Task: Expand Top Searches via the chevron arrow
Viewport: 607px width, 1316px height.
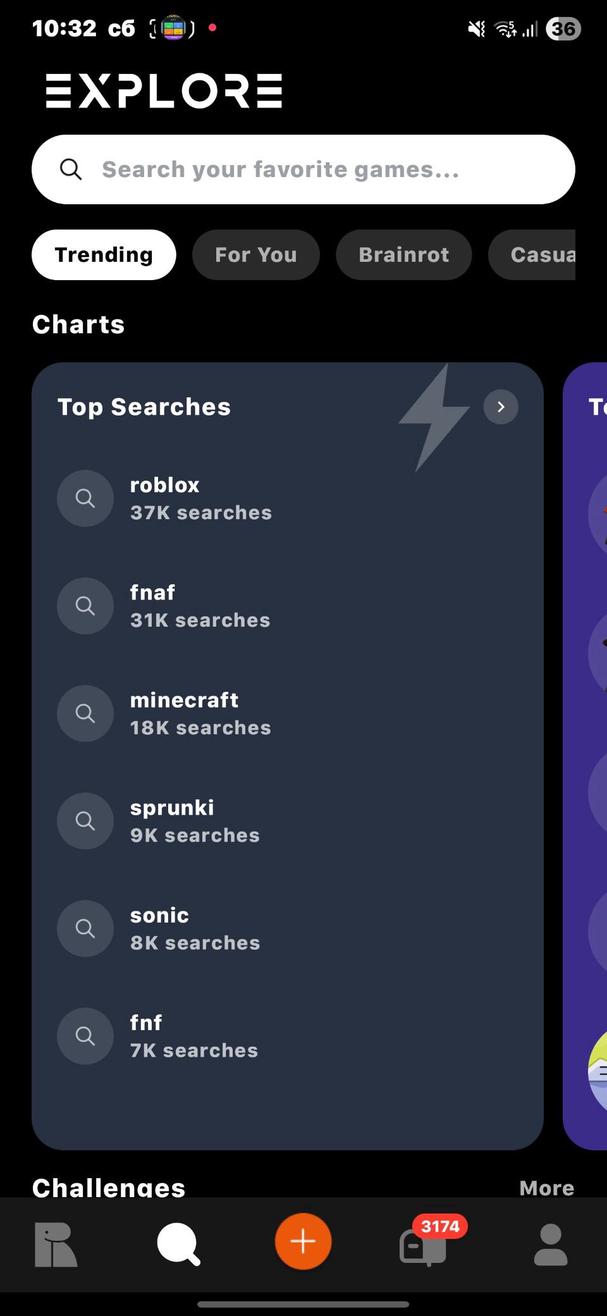Action: pyautogui.click(x=500, y=406)
